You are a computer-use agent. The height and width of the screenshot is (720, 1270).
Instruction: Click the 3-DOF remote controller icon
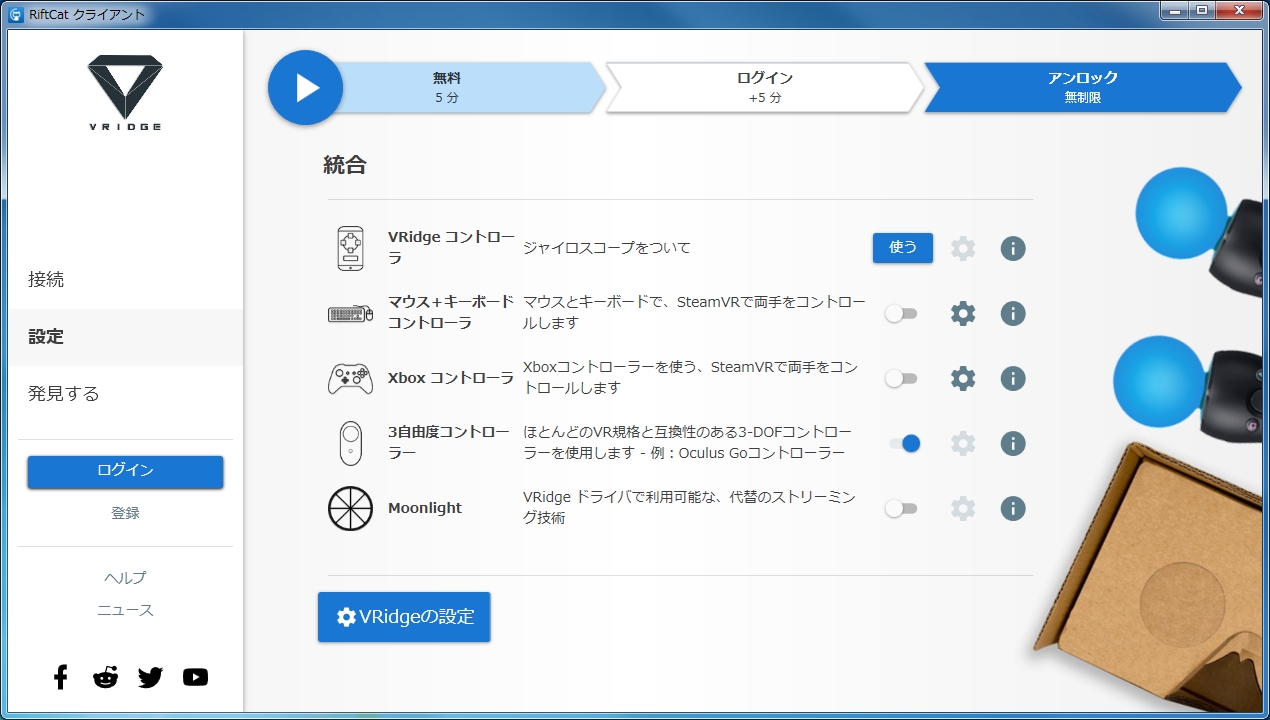click(351, 443)
